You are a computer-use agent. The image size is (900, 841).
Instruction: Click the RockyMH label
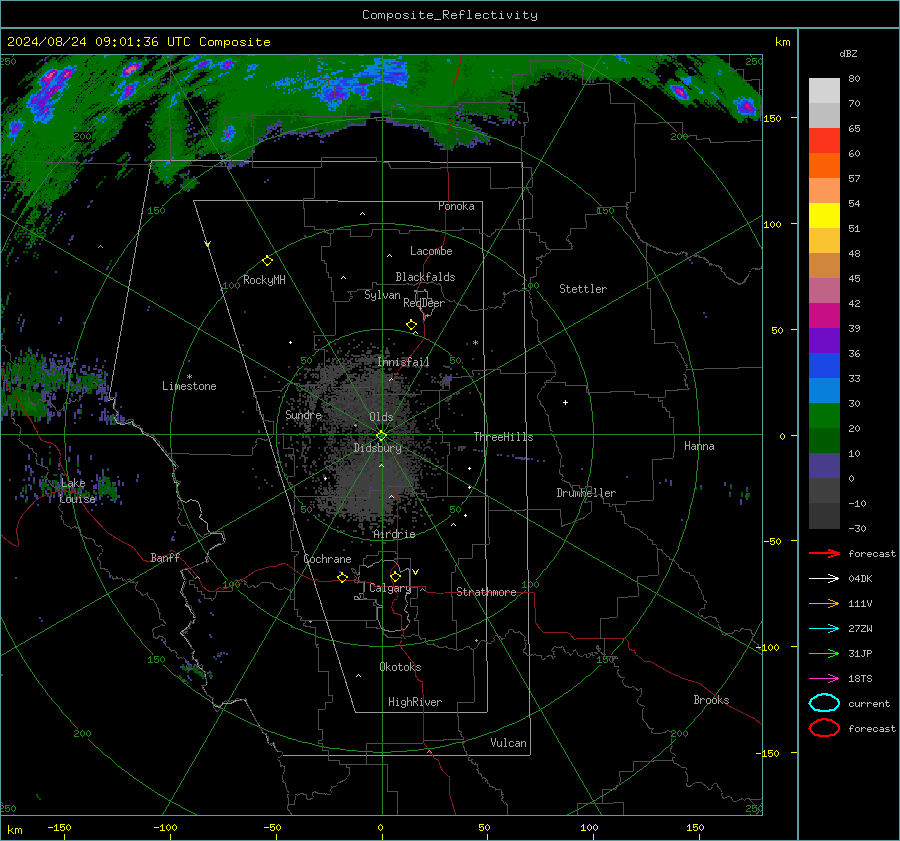point(264,280)
